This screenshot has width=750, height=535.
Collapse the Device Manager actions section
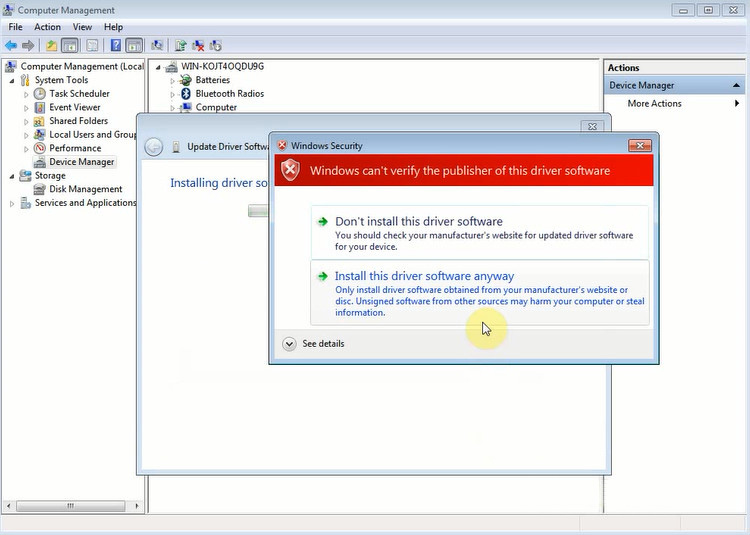736,86
